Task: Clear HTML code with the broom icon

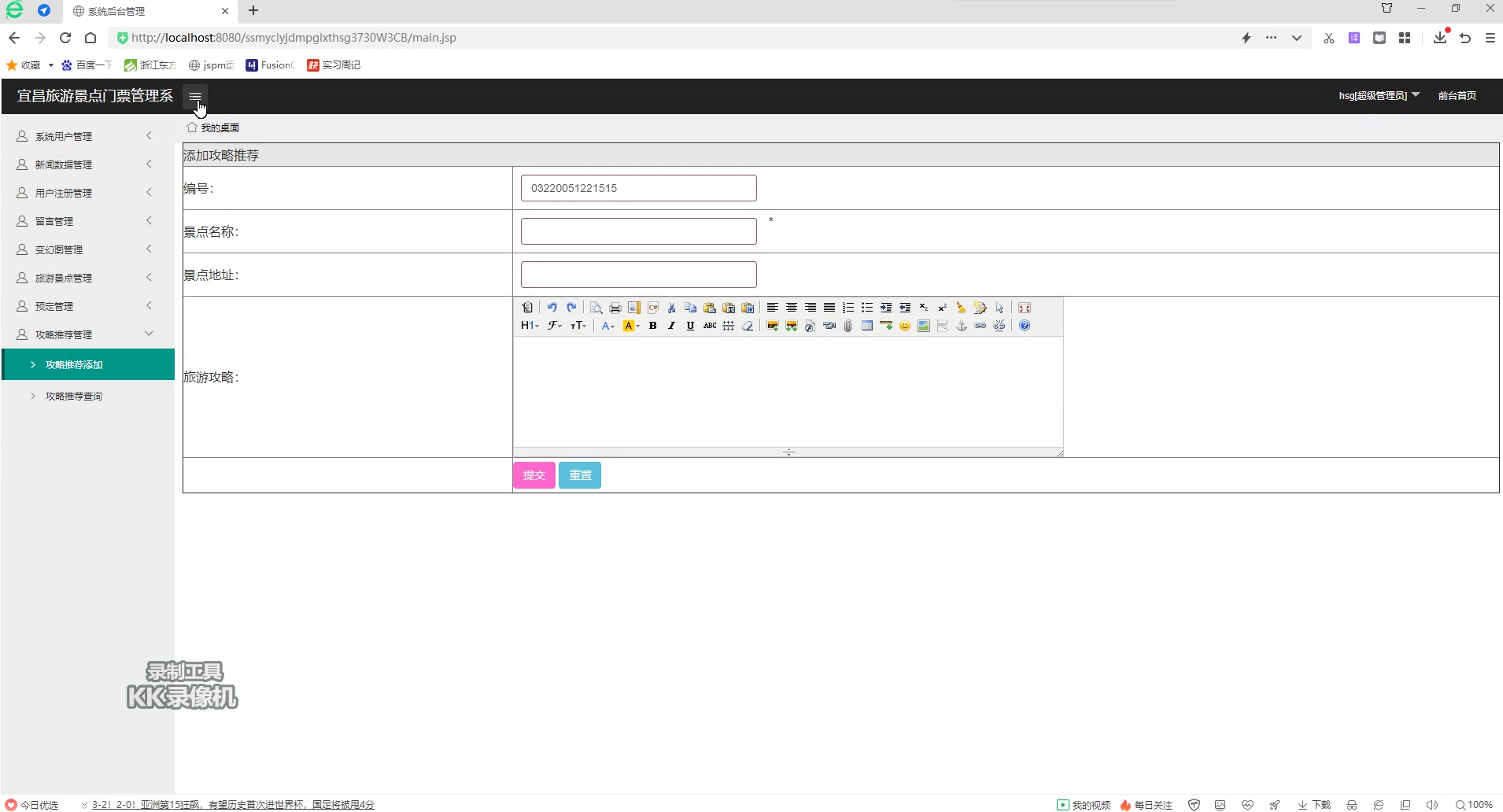Action: click(x=962, y=308)
